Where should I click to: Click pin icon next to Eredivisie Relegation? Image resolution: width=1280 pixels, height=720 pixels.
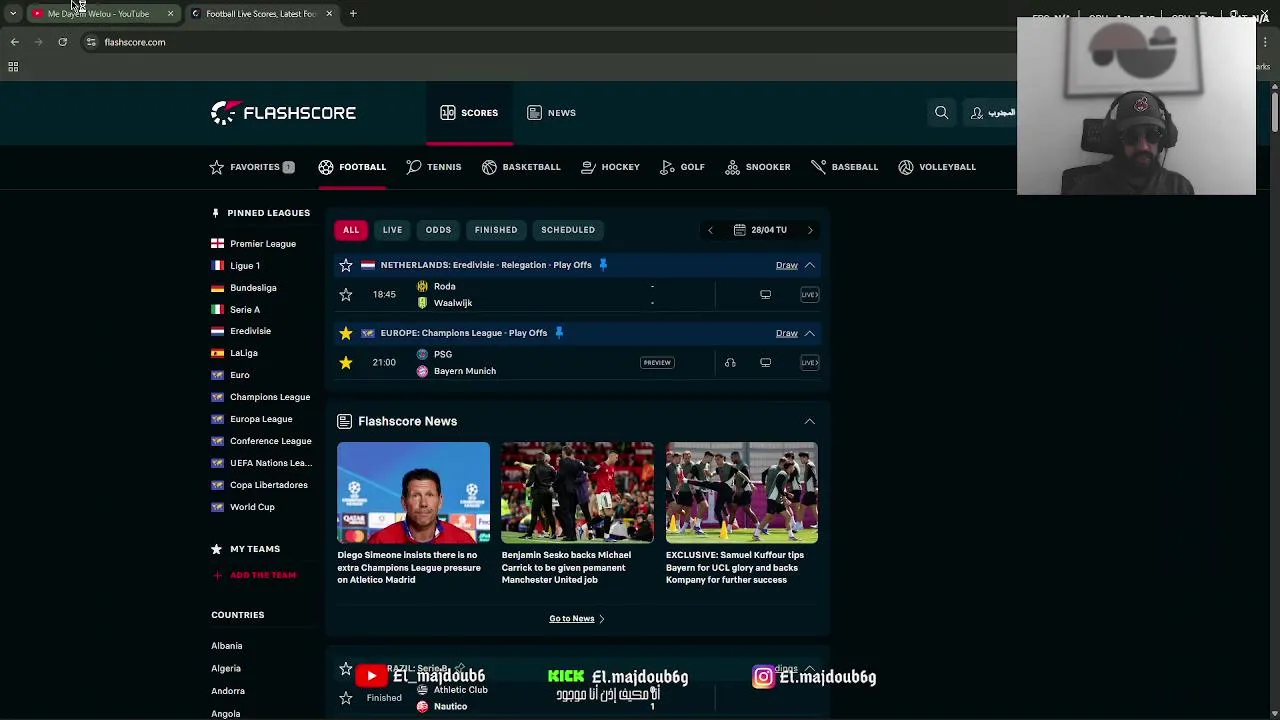click(603, 265)
